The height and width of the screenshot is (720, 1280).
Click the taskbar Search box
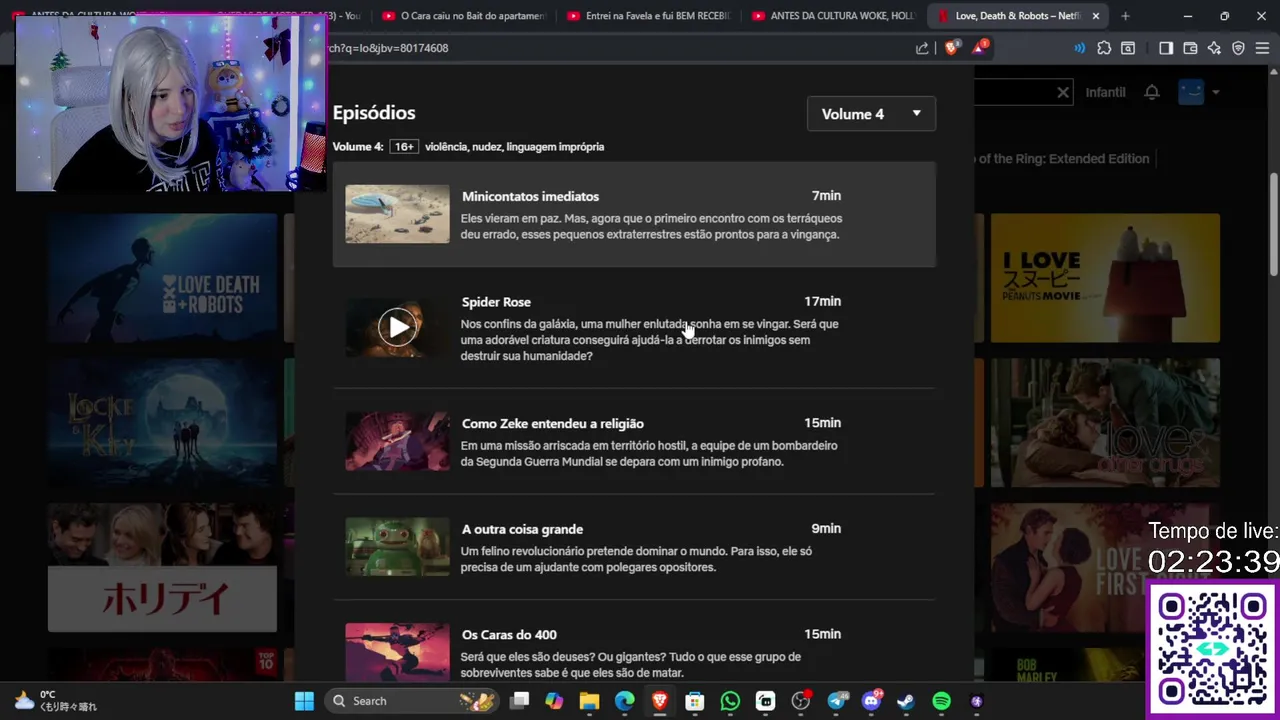click(x=412, y=701)
